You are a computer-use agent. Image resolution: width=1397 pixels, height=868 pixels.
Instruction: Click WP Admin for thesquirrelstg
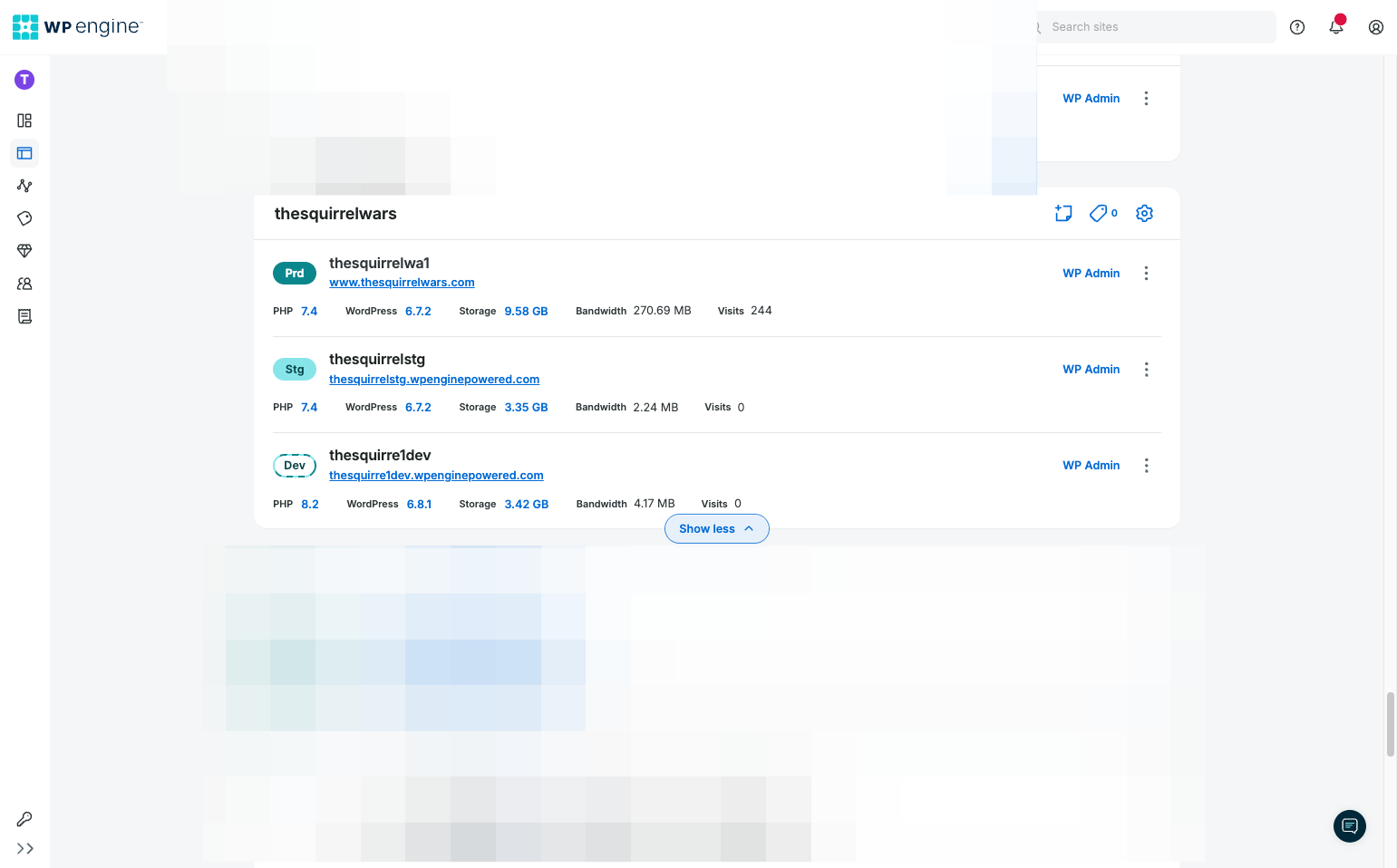point(1091,369)
